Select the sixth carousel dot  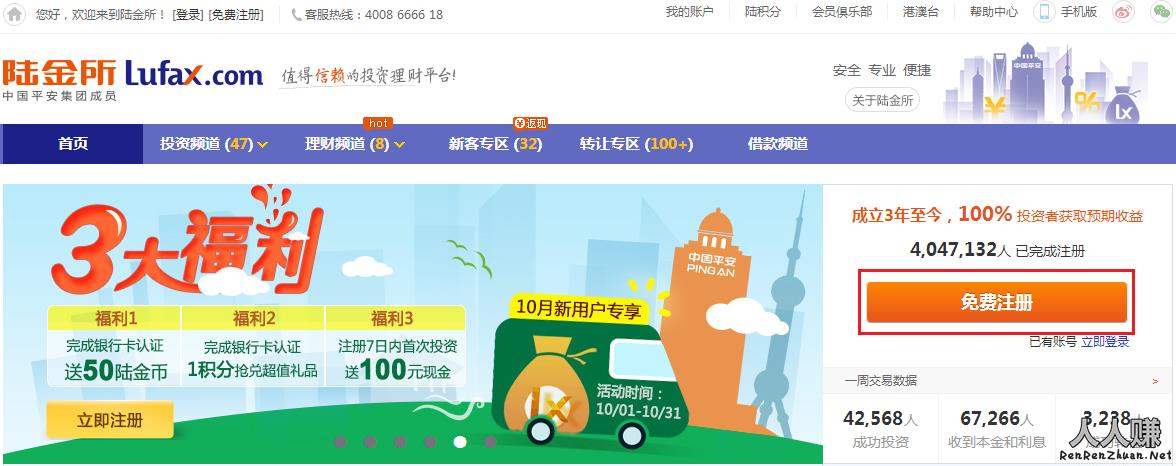[490, 441]
